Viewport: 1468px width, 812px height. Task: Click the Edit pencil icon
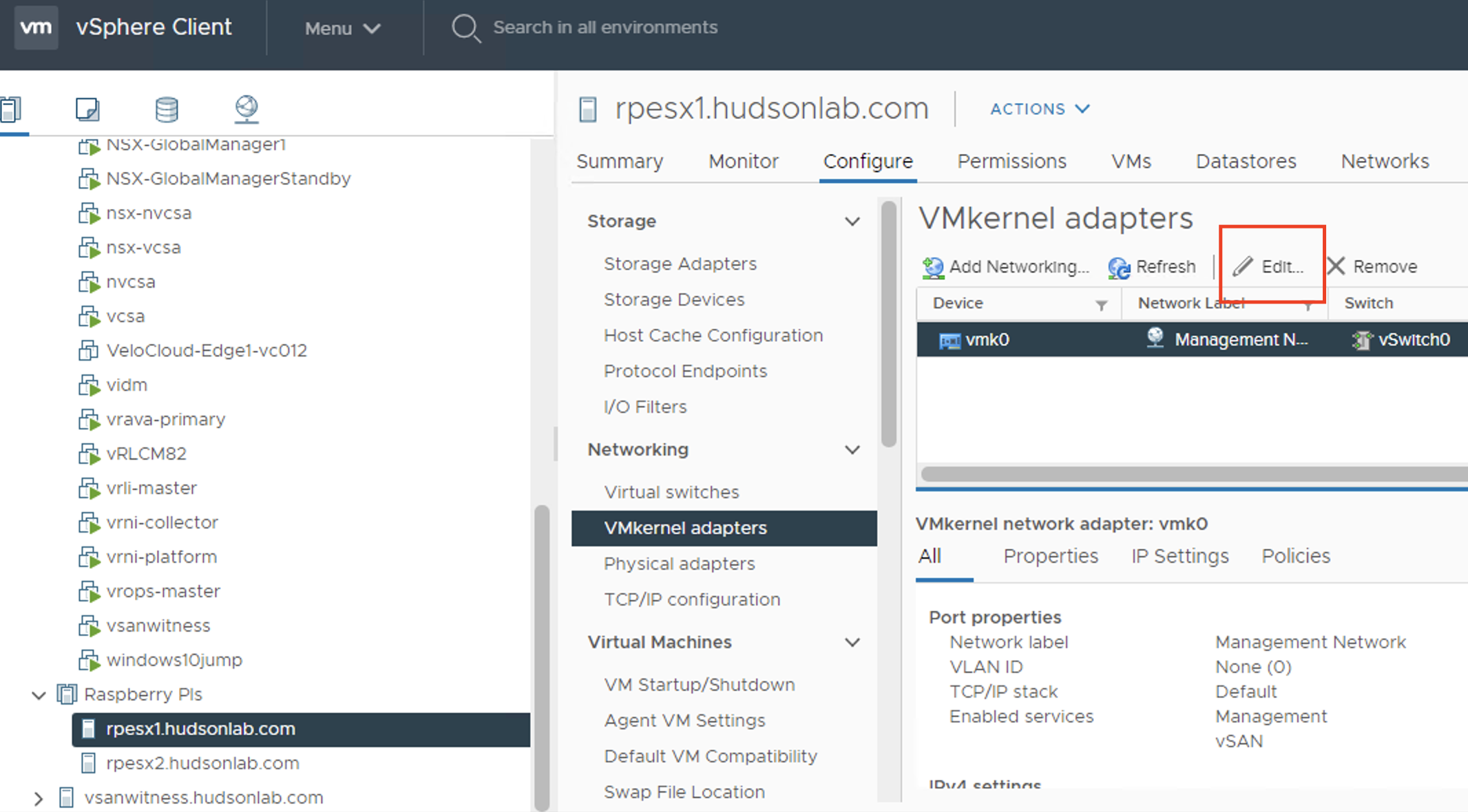[x=1243, y=266]
